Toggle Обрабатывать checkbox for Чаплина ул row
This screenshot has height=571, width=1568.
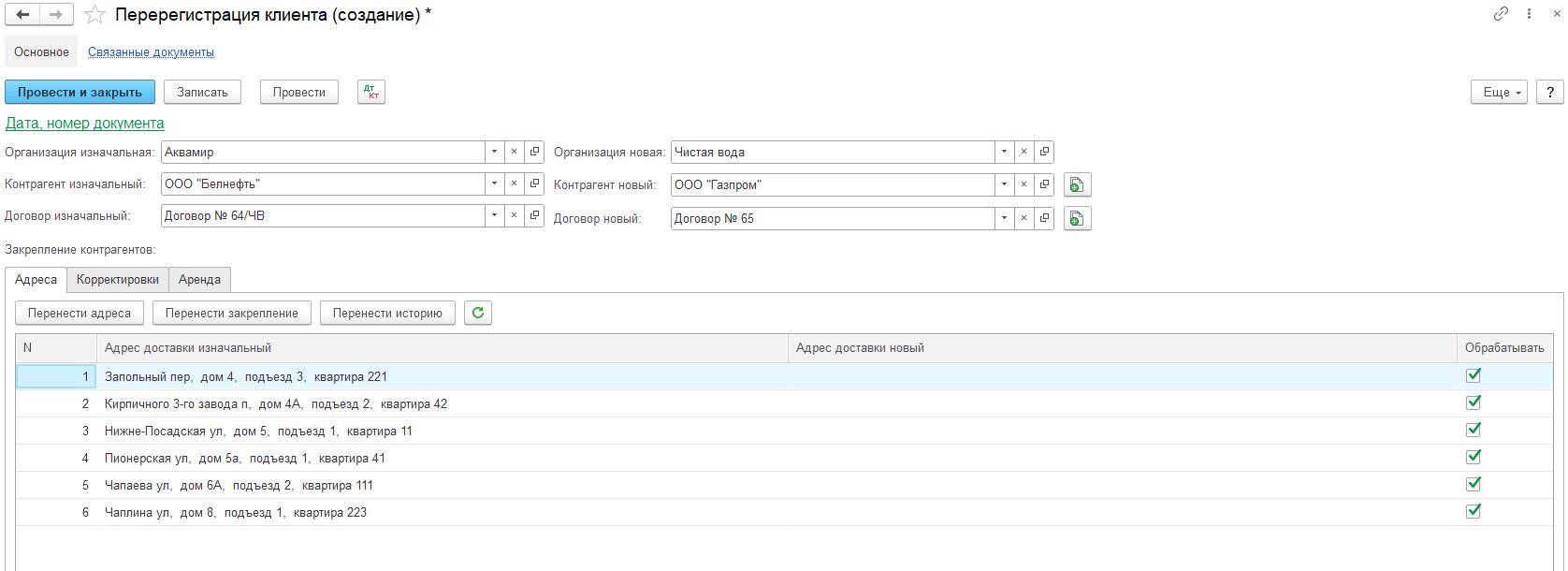[1474, 511]
